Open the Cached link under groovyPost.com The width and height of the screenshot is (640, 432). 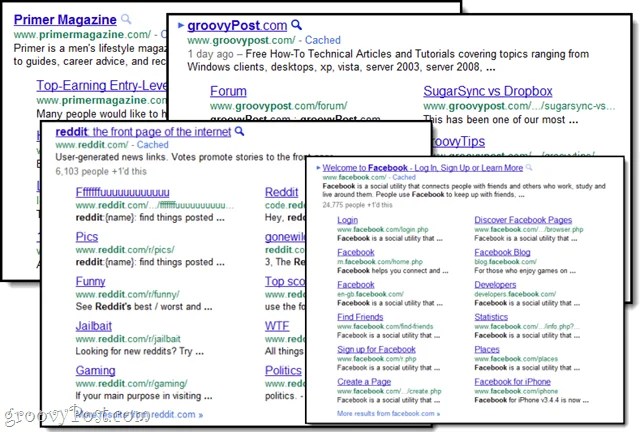click(322, 40)
